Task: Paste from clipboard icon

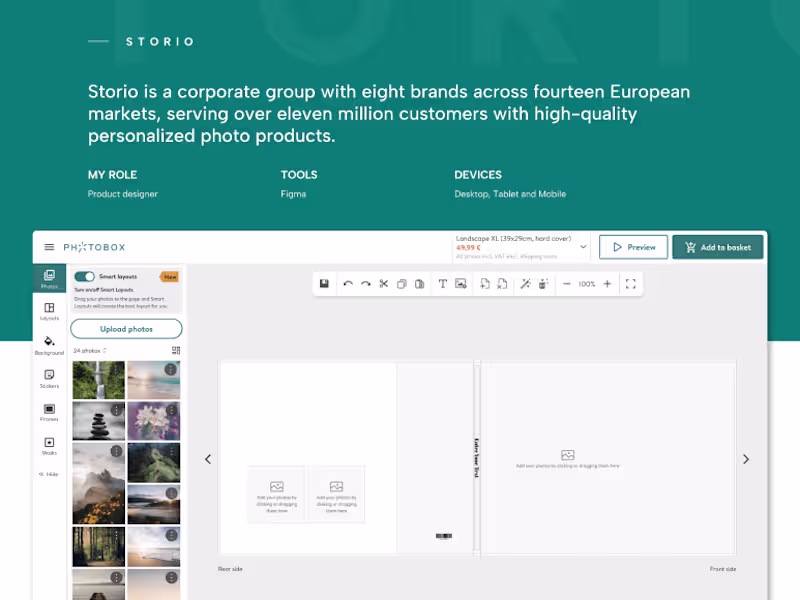Action: tap(419, 284)
